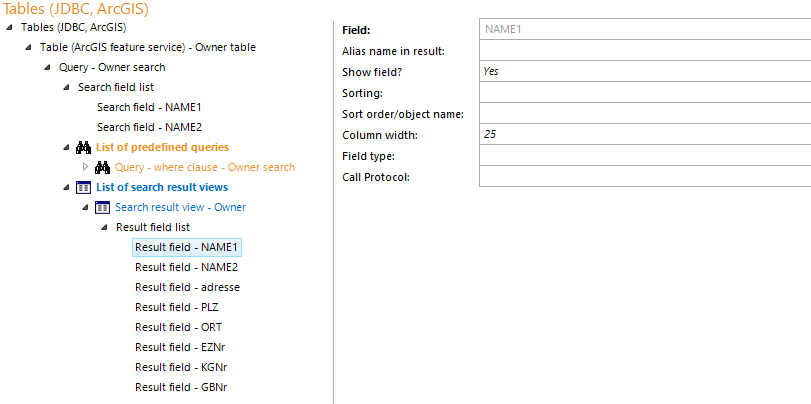811x404 pixels.
Task: Select Result field - PLZ
Action: click(x=177, y=307)
